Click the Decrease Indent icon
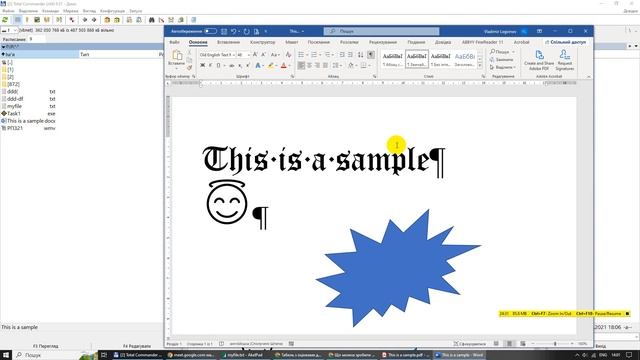Screen dimensions: 640x360 click(x=342, y=55)
